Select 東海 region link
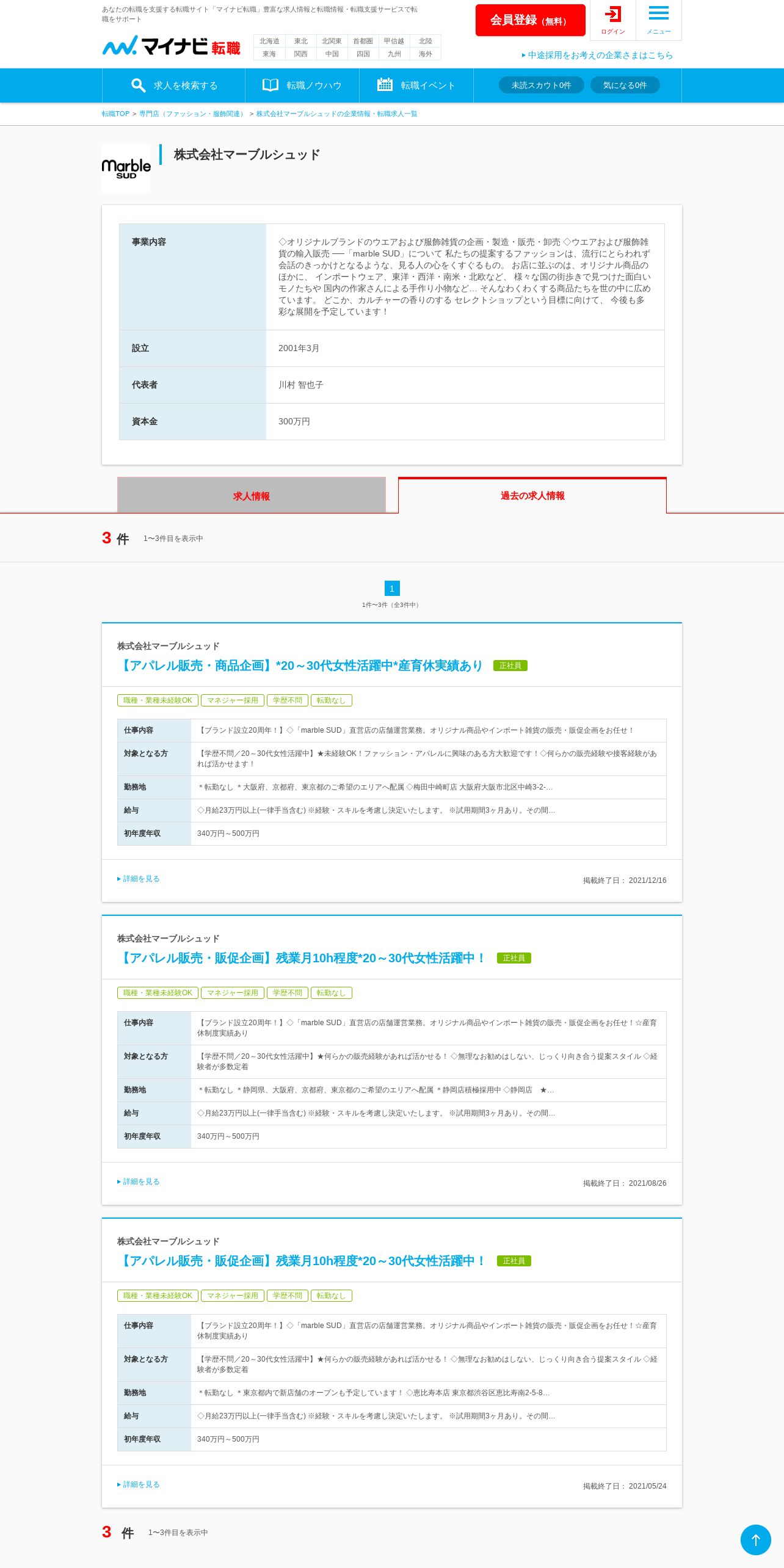This screenshot has height=1568, width=784. tap(269, 54)
